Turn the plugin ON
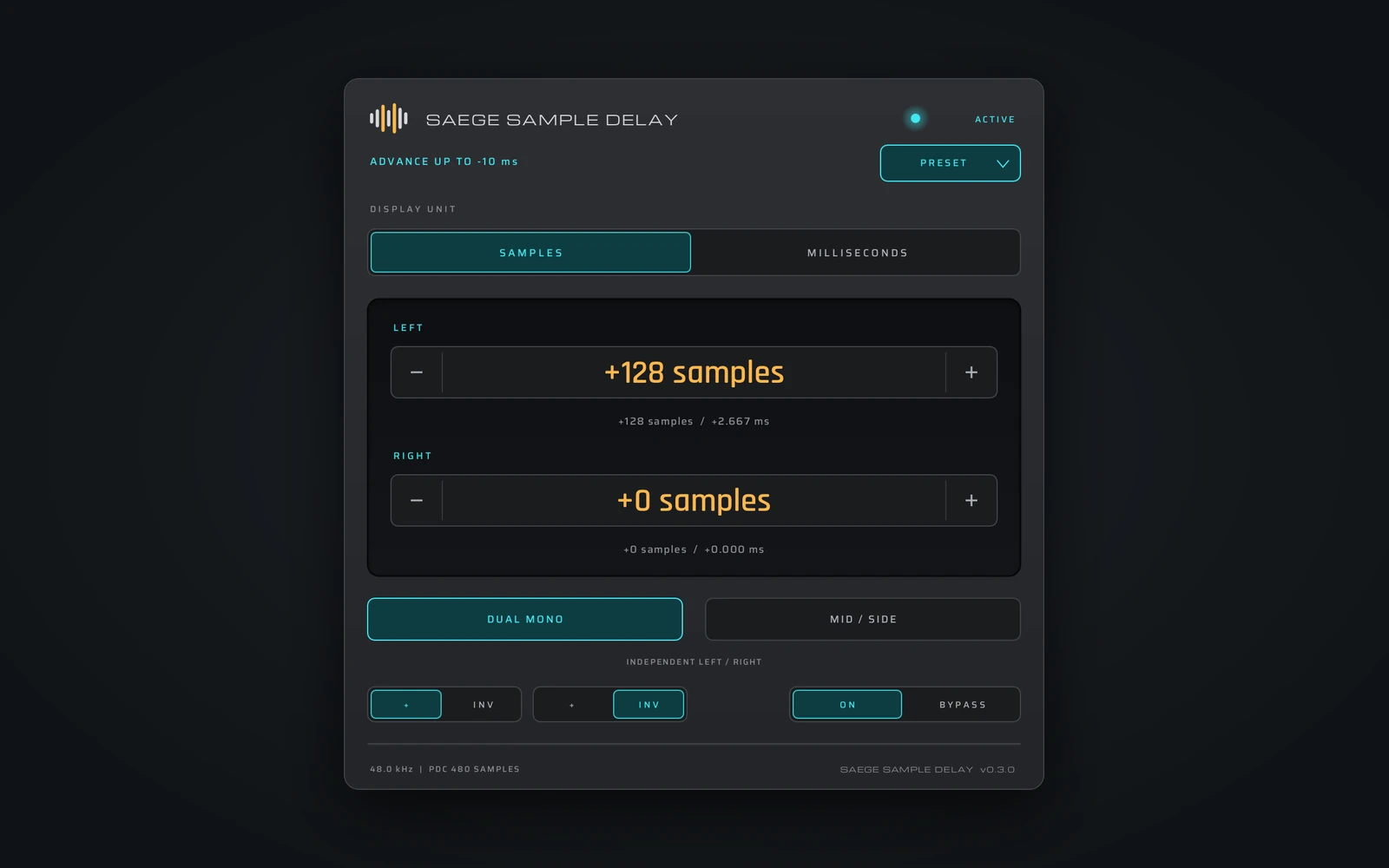The height and width of the screenshot is (868, 1389). tap(847, 705)
